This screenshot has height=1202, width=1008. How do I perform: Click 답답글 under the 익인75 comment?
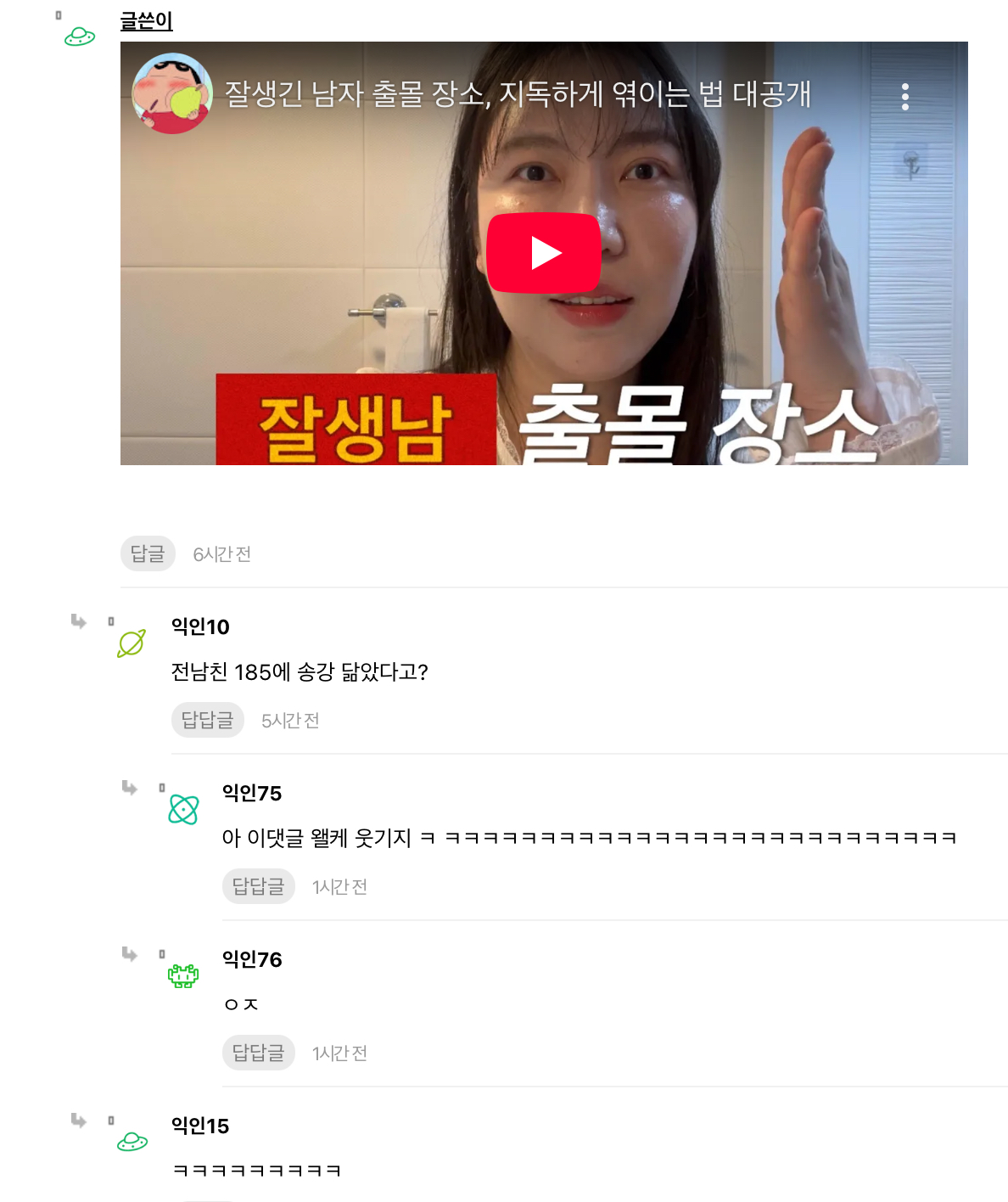(259, 886)
